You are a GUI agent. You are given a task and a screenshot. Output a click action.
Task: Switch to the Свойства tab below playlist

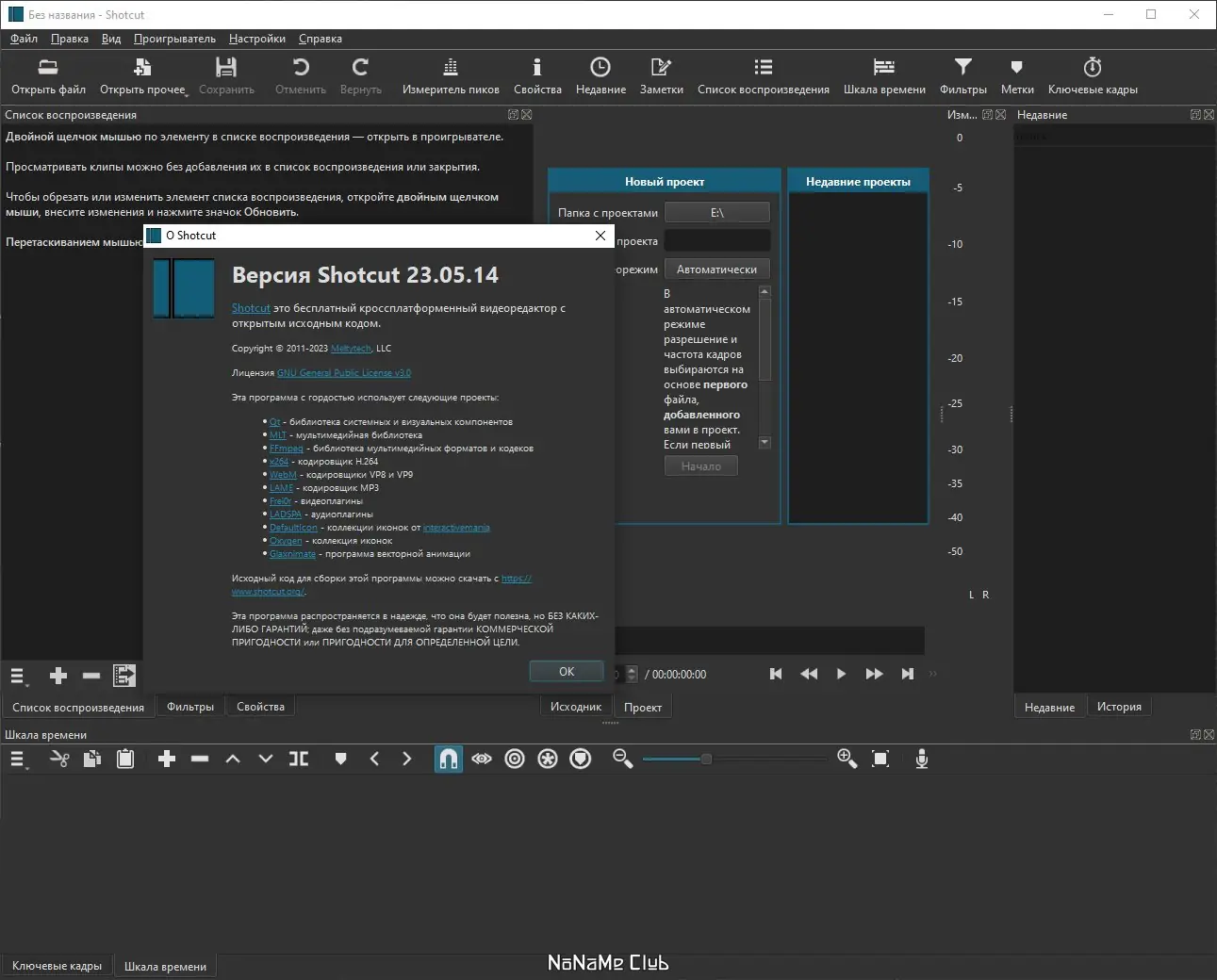point(260,707)
